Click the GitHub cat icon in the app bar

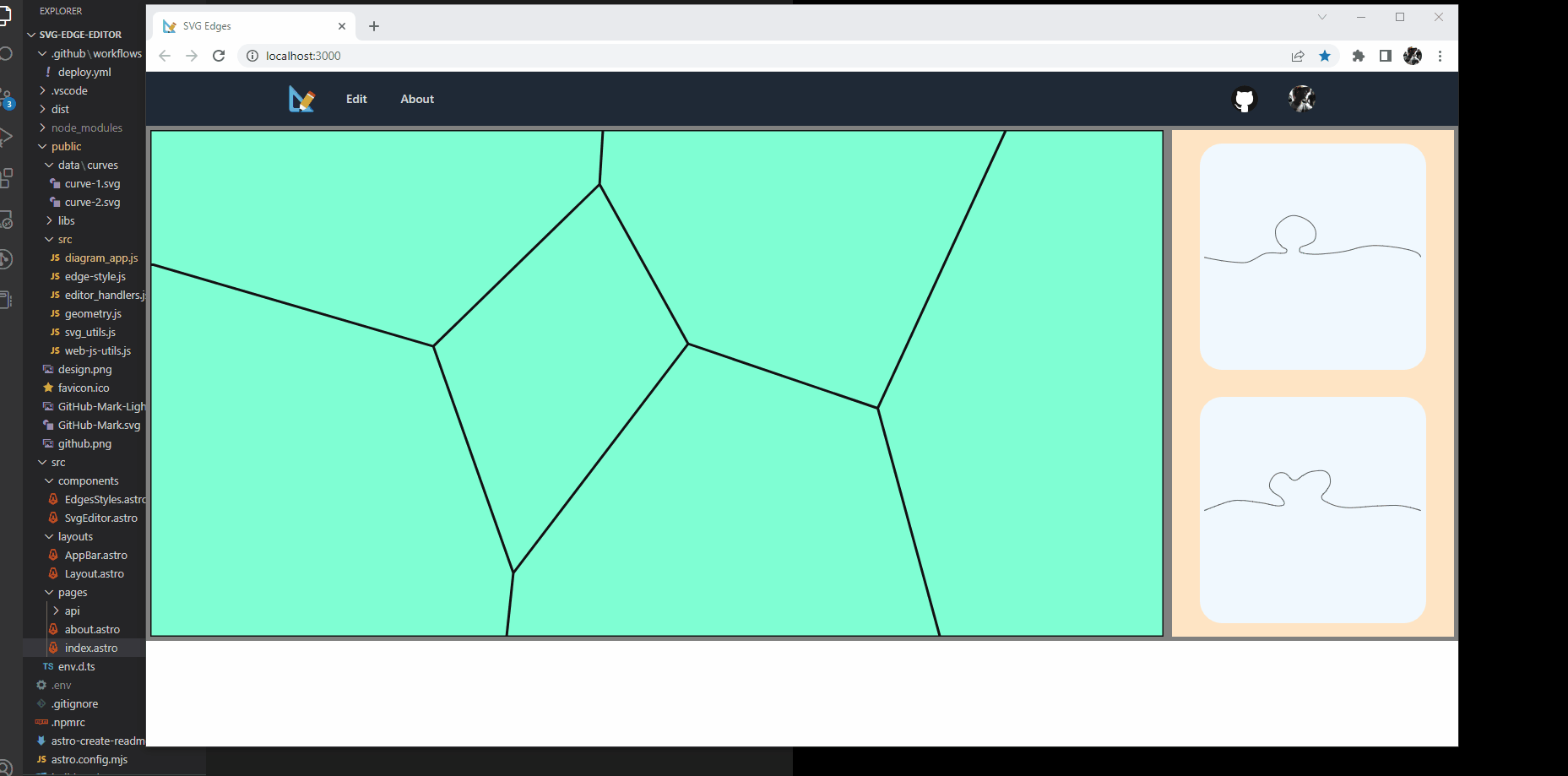pyautogui.click(x=1244, y=99)
